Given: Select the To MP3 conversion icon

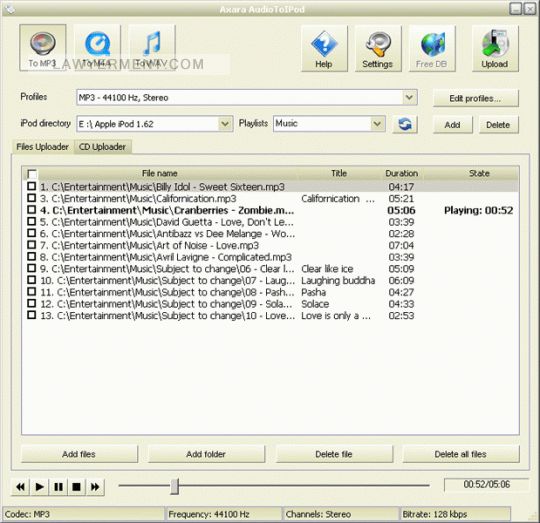Looking at the screenshot, I should (43, 48).
